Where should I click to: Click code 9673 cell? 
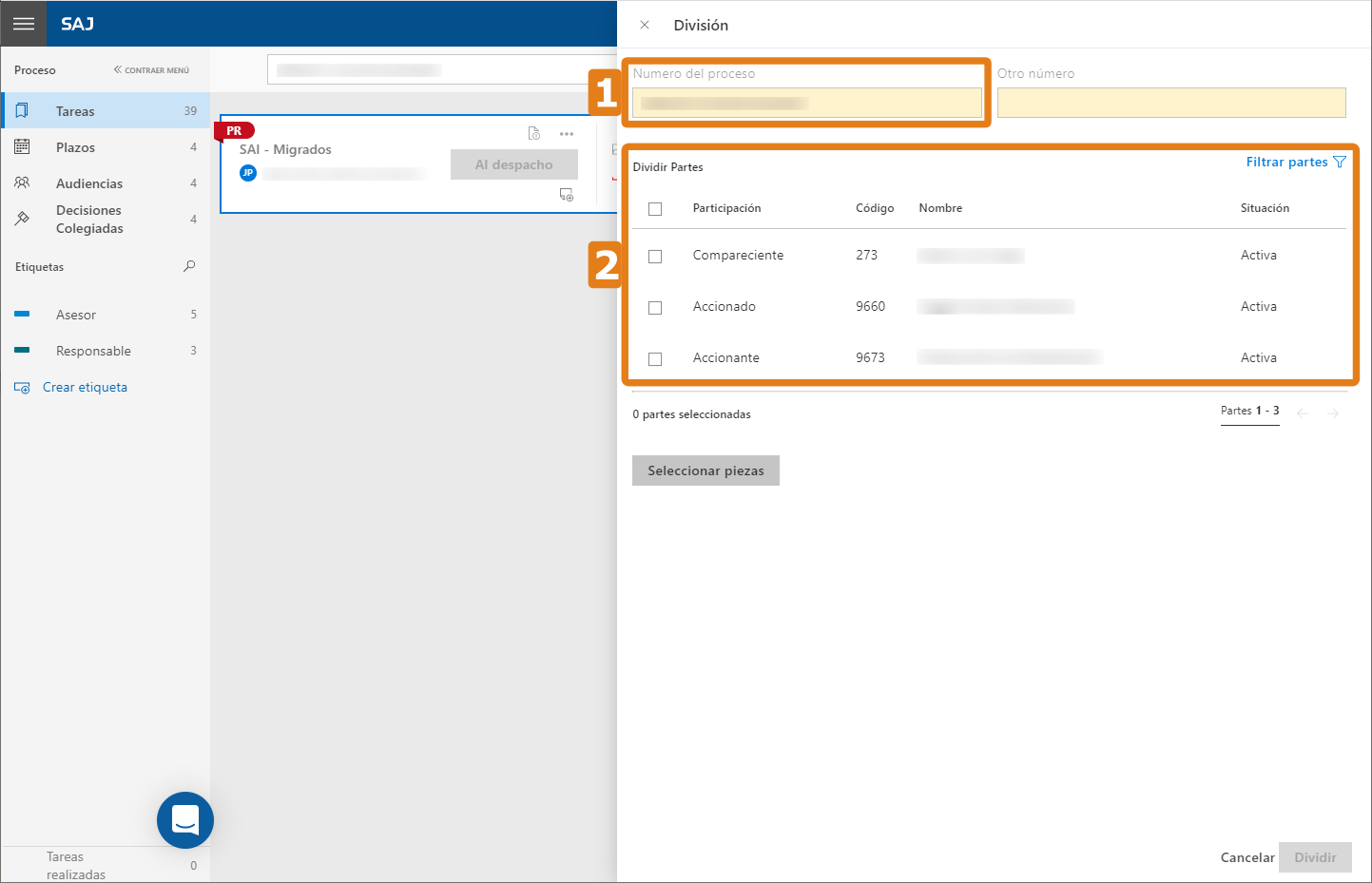[870, 357]
